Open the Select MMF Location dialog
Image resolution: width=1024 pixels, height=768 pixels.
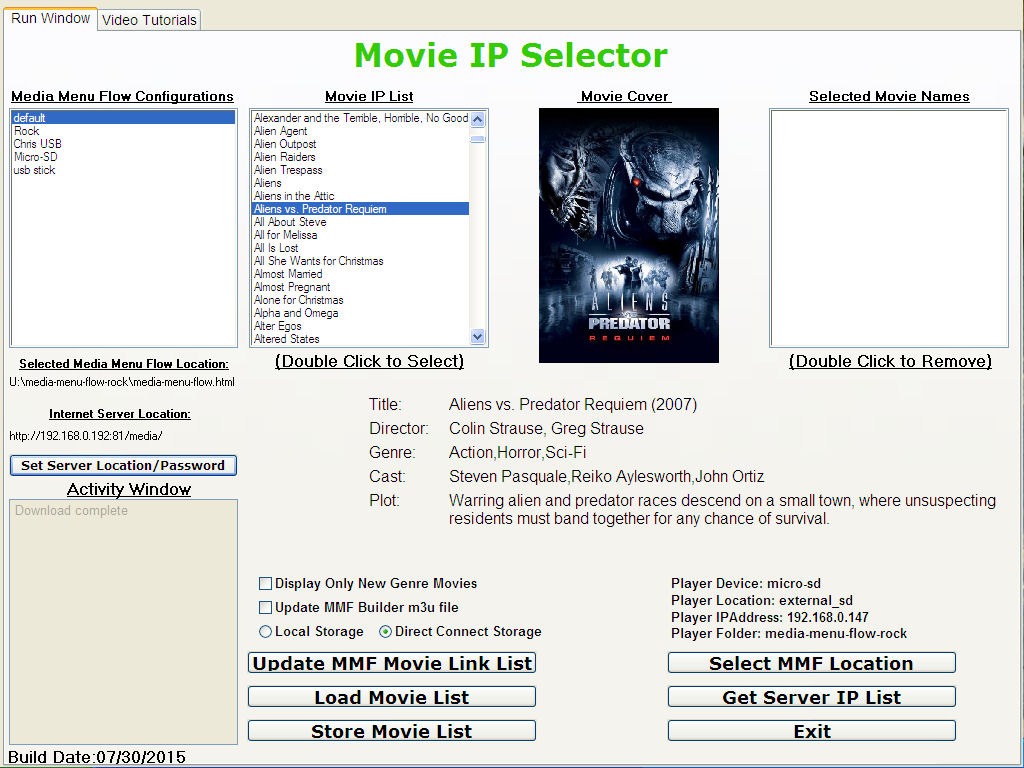coord(812,663)
